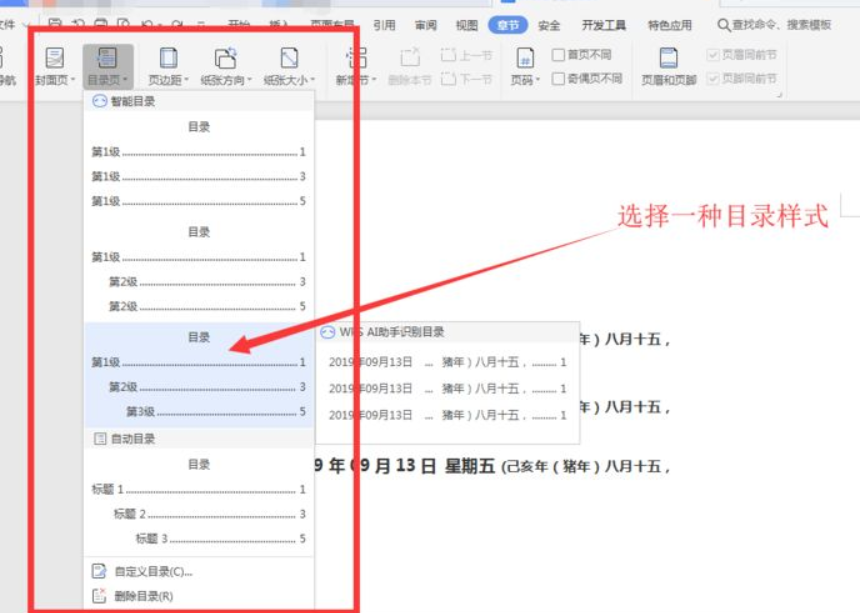Enable the 首页不同 checkbox
860x613 pixels.
point(559,55)
